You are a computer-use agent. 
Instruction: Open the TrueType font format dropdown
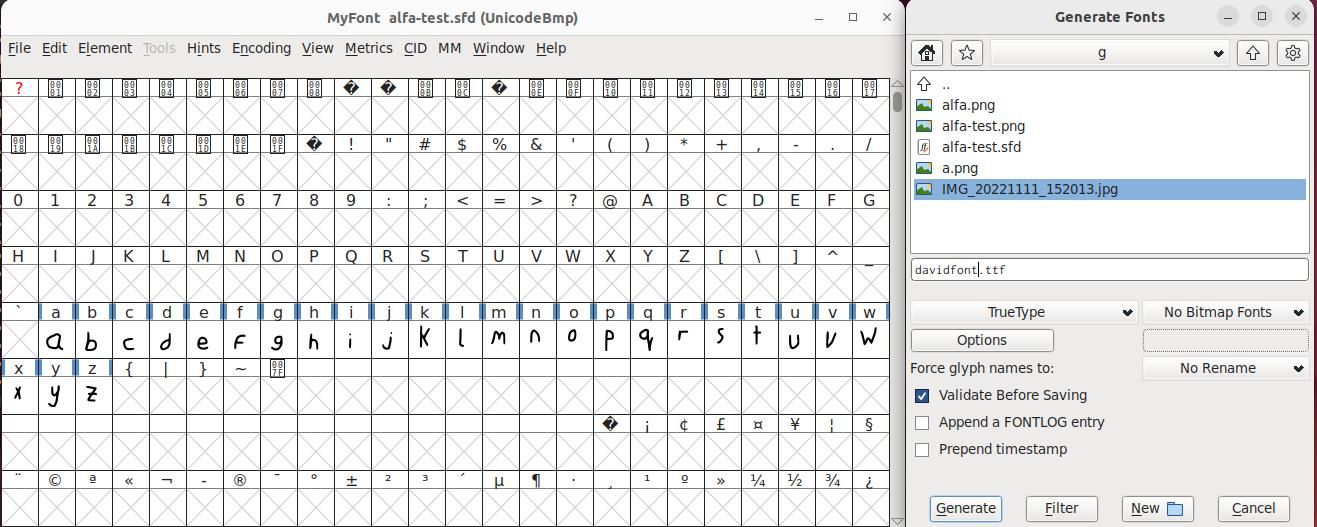point(1024,312)
